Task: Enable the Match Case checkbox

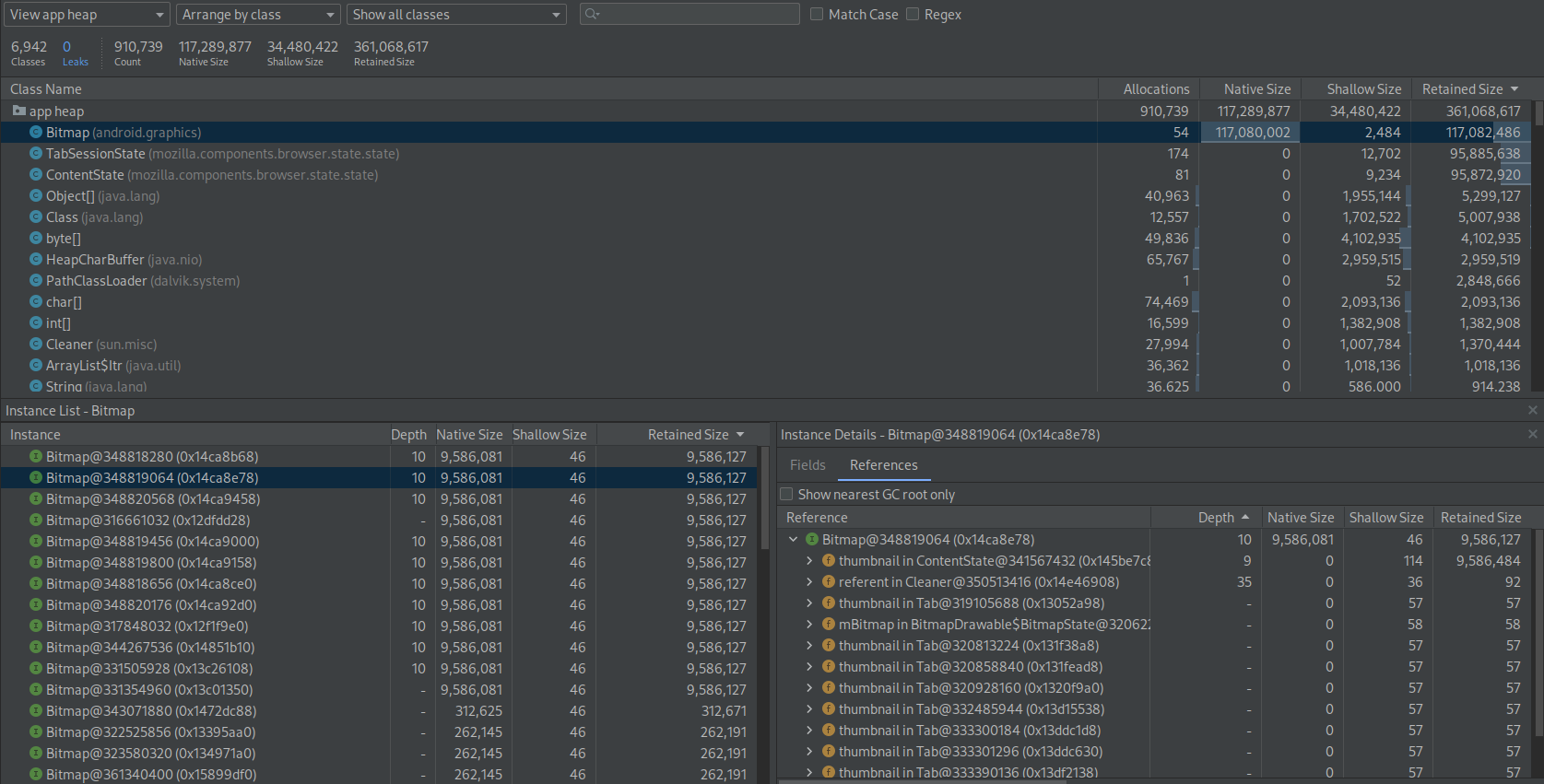Action: pyautogui.click(x=817, y=14)
